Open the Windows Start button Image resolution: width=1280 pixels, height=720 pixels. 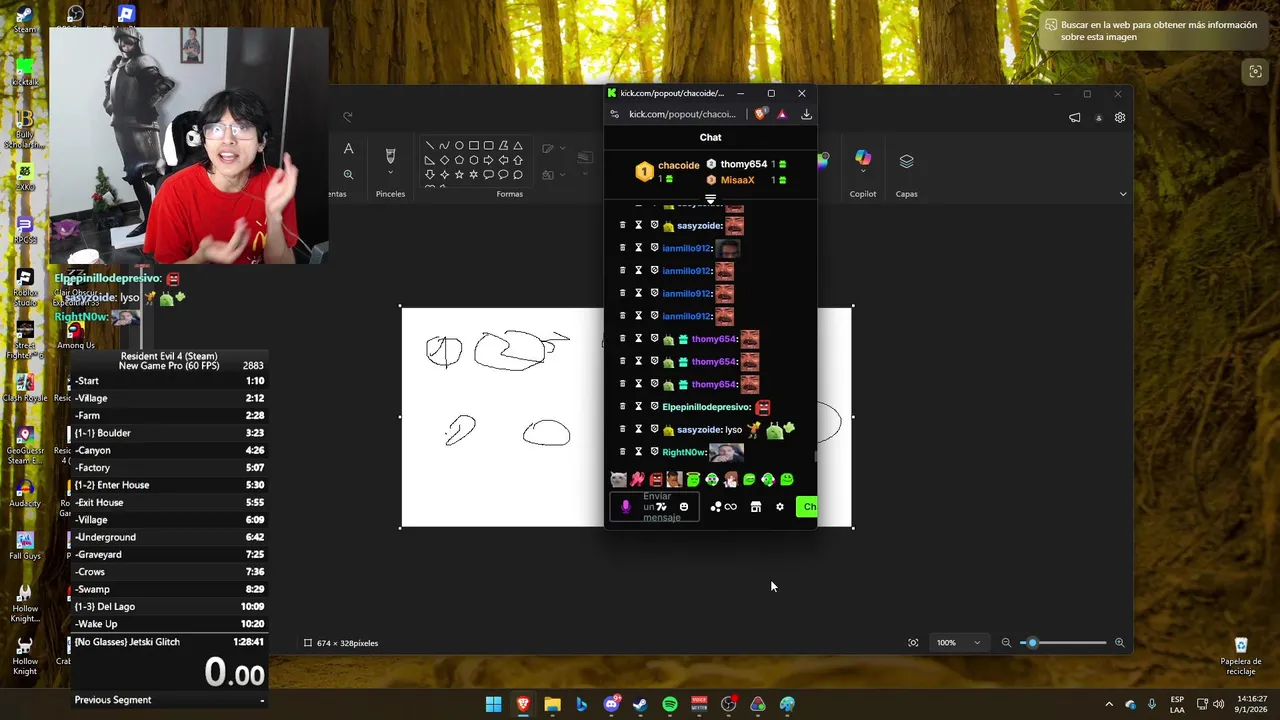pyautogui.click(x=494, y=704)
